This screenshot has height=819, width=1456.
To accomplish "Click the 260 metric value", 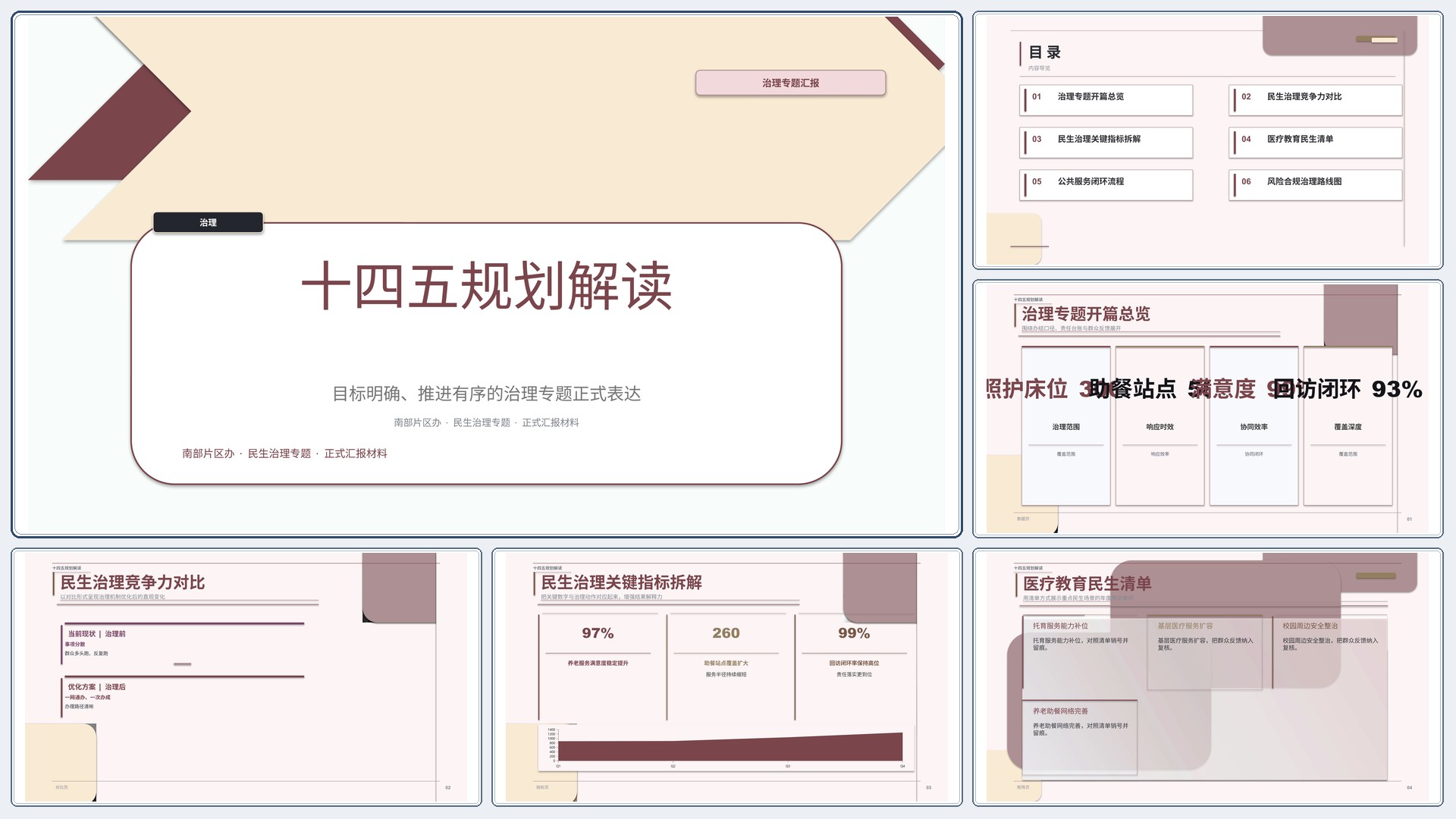I will coord(726,633).
